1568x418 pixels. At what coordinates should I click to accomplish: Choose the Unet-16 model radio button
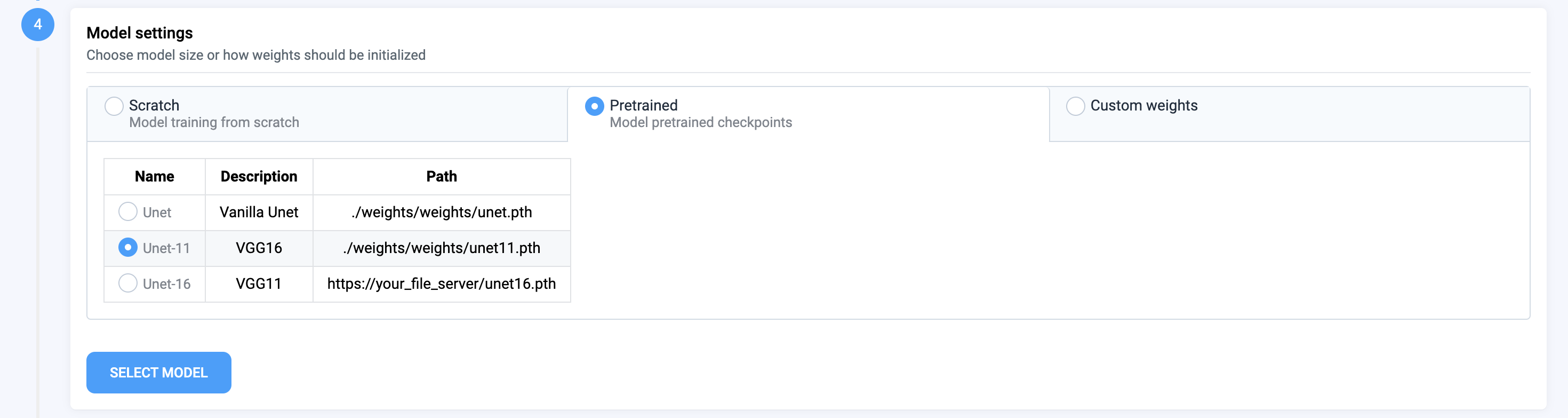coord(128,283)
